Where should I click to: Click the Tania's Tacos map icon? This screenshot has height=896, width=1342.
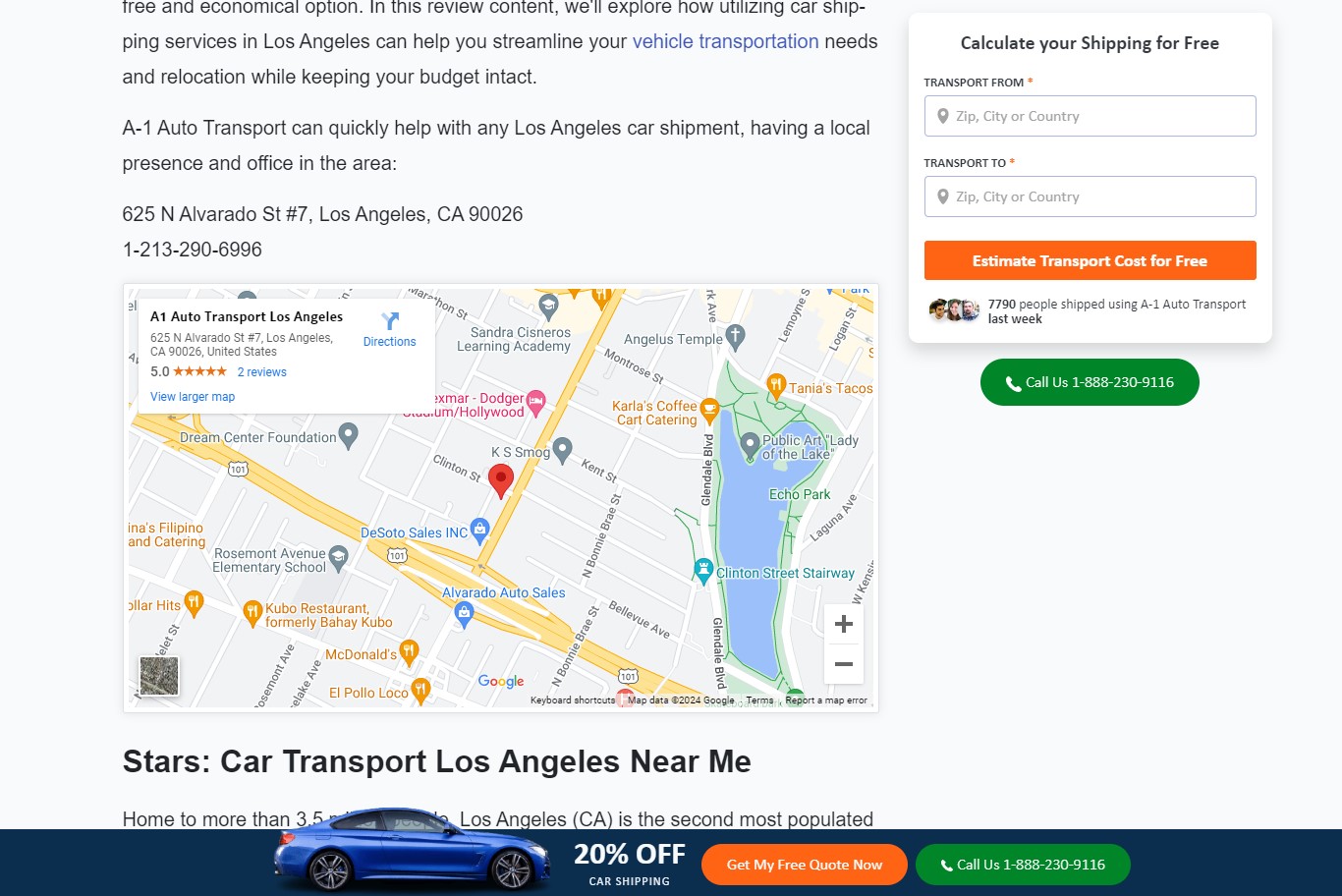776,385
